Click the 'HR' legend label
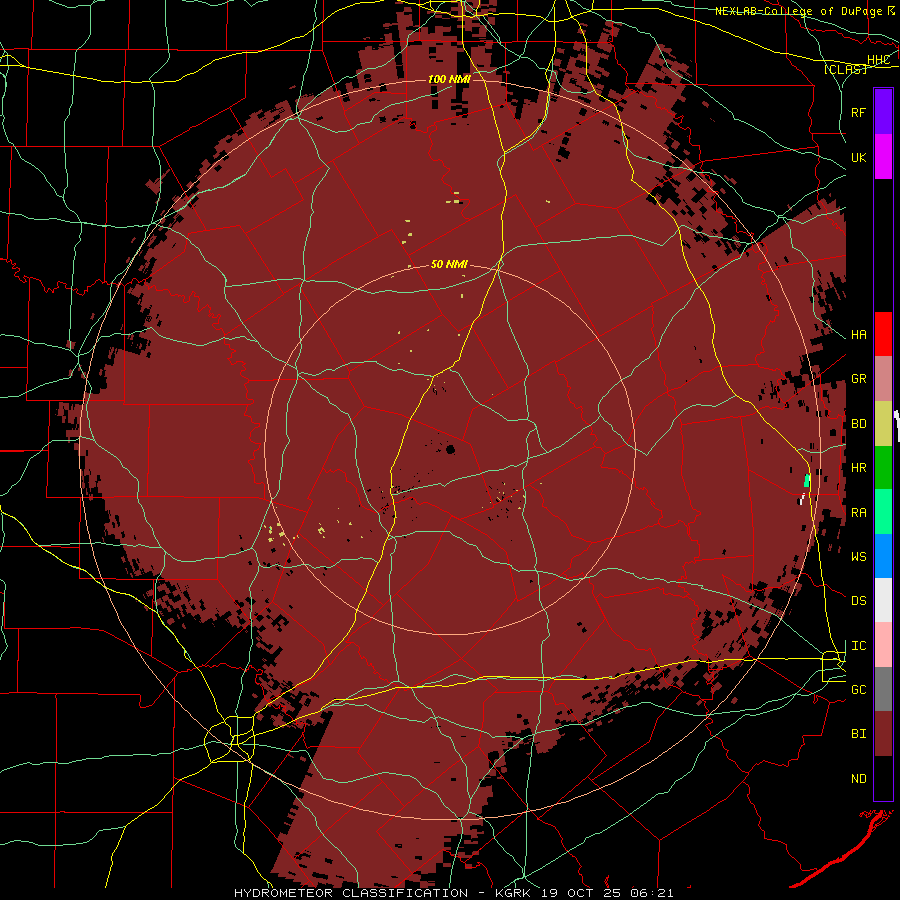 click(x=858, y=468)
